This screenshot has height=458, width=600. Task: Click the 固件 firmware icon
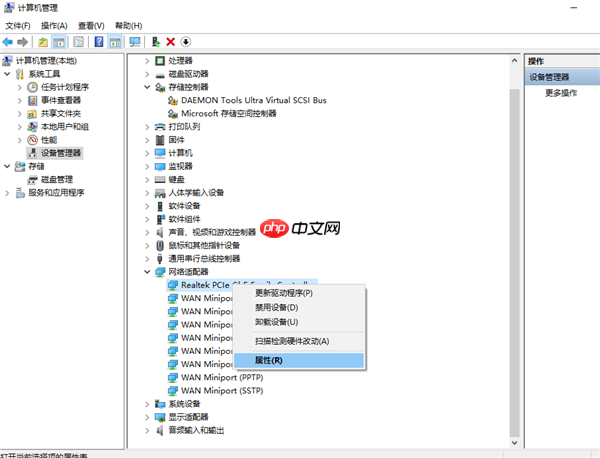(160, 140)
